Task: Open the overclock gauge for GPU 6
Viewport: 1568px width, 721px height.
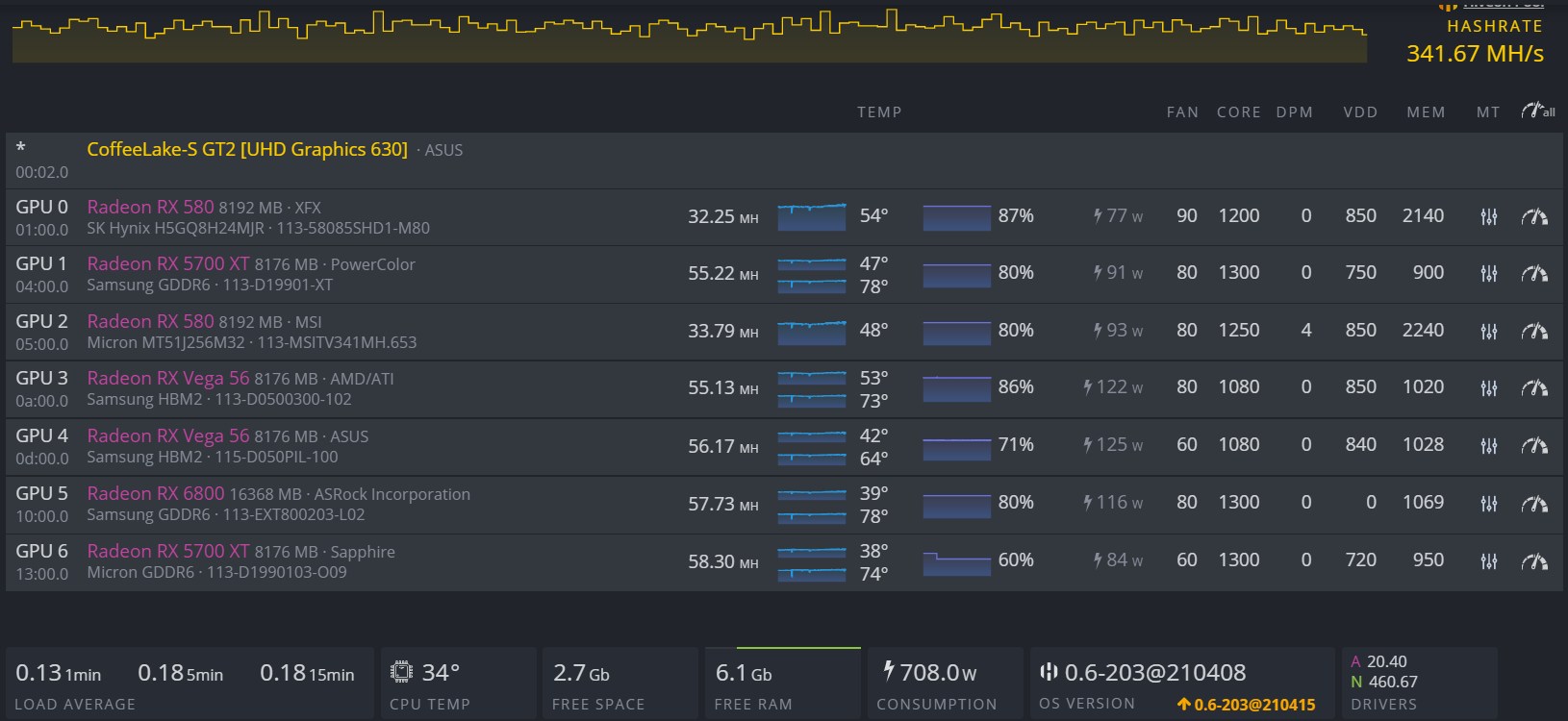Action: (1534, 560)
